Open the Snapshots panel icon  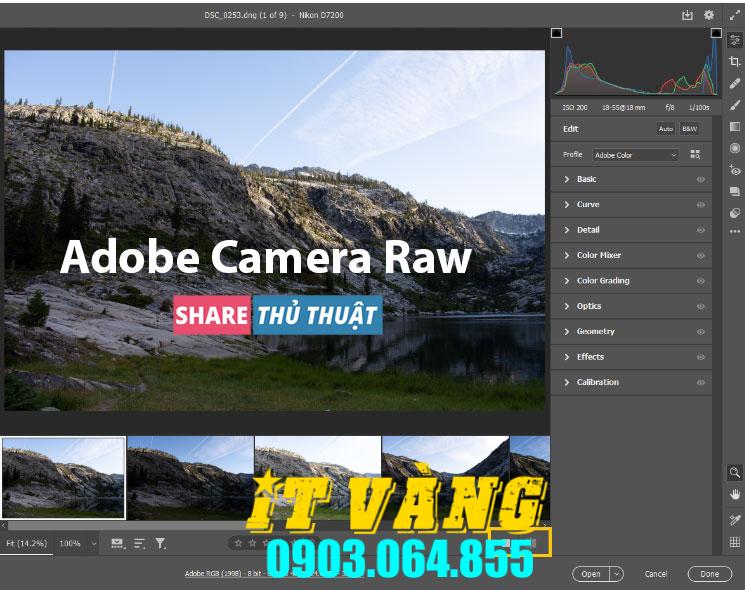click(735, 191)
